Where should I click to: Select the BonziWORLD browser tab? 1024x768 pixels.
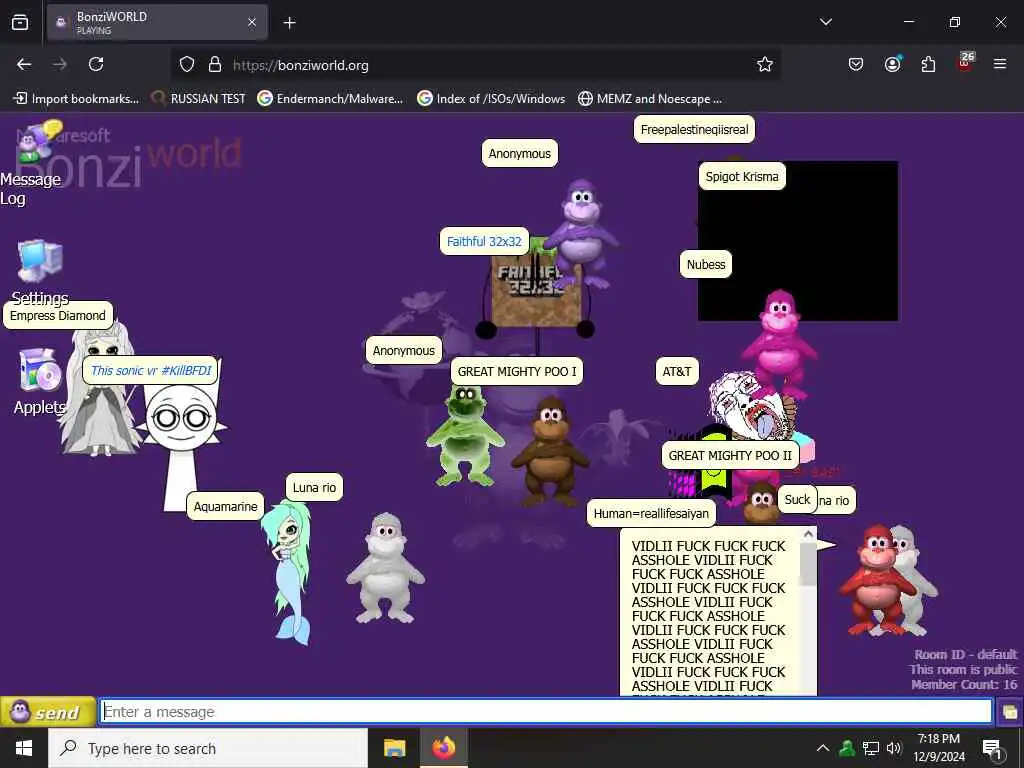(x=157, y=23)
